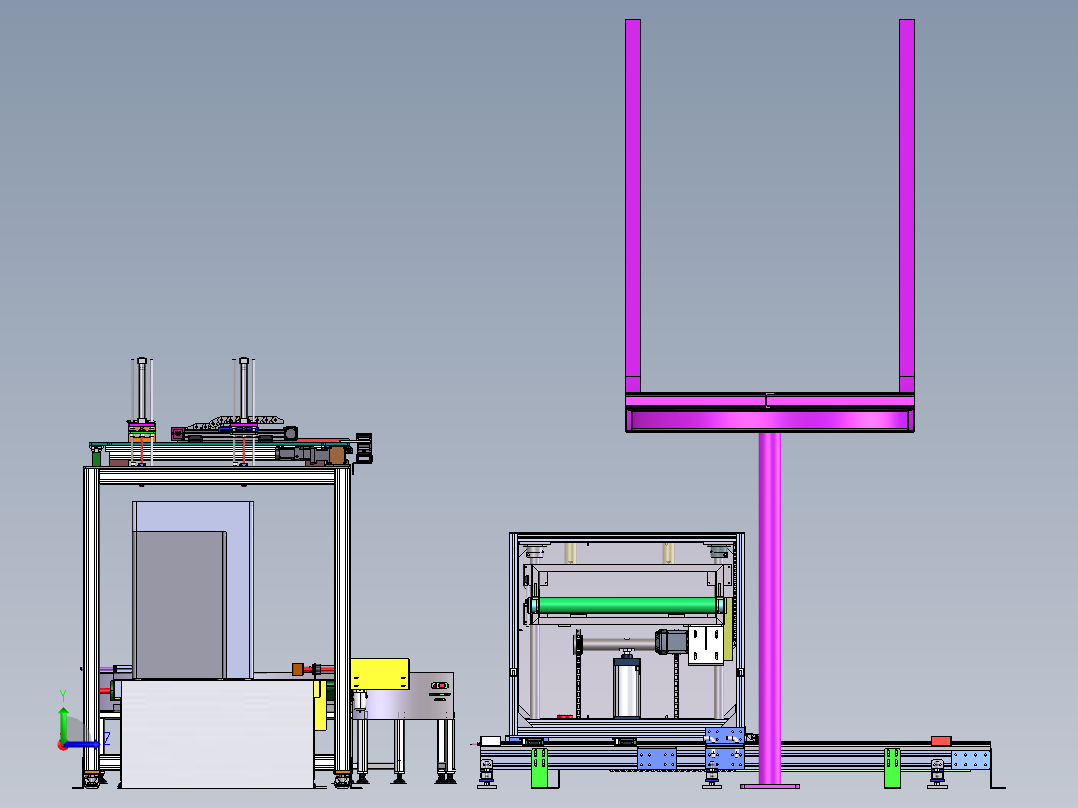Select the green horizontal roller in the machine

point(626,606)
